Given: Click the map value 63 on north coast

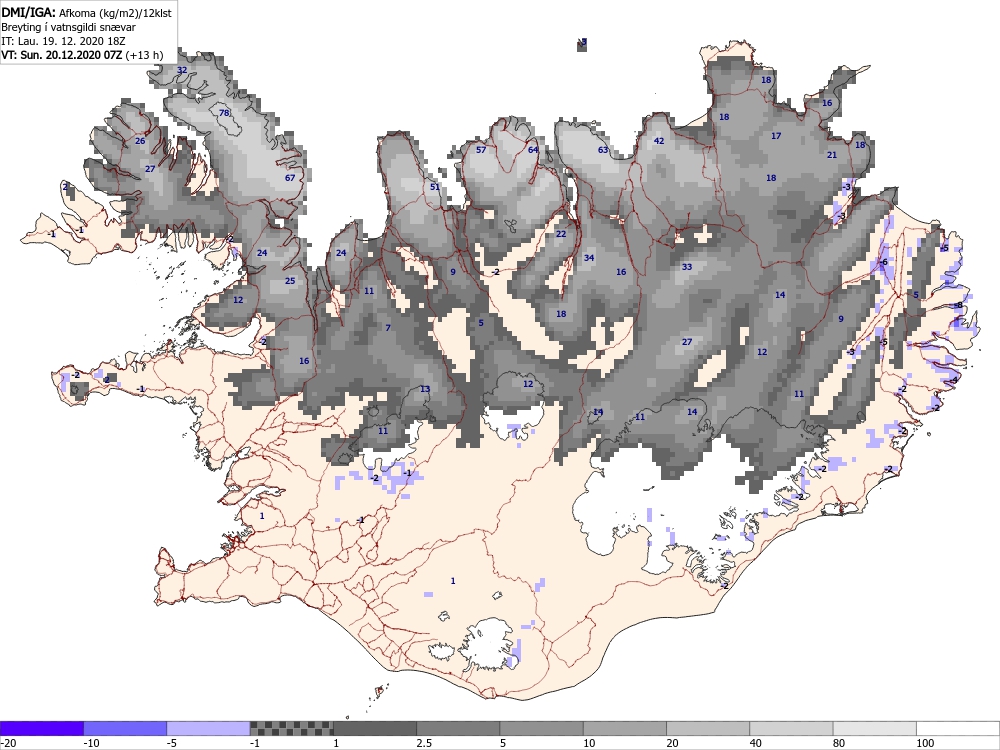Looking at the screenshot, I should click(603, 150).
